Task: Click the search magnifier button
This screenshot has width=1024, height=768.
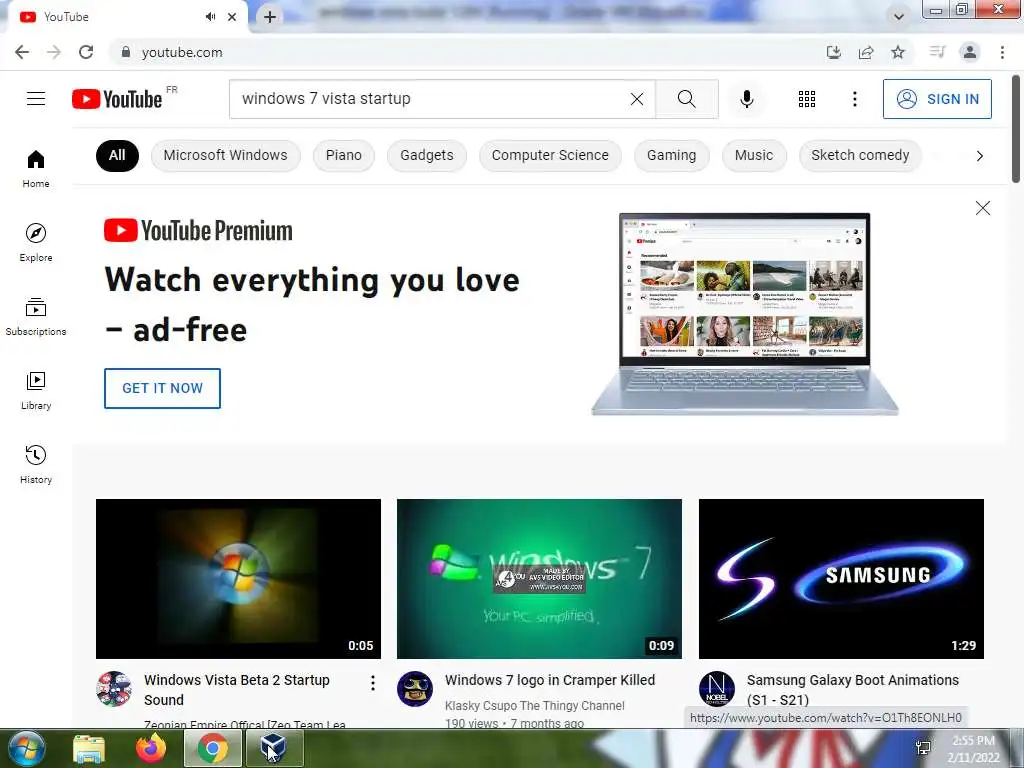Action: point(686,99)
